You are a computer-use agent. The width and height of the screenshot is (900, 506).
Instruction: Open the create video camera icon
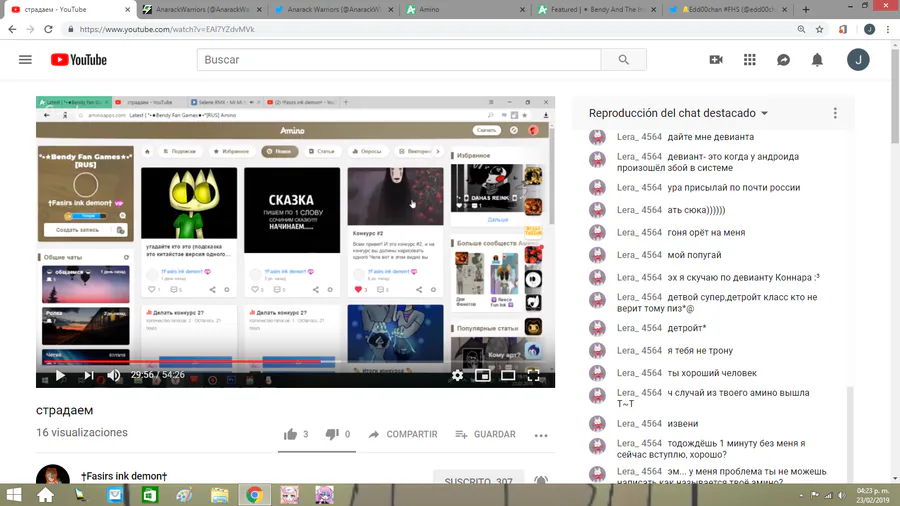[x=716, y=60]
